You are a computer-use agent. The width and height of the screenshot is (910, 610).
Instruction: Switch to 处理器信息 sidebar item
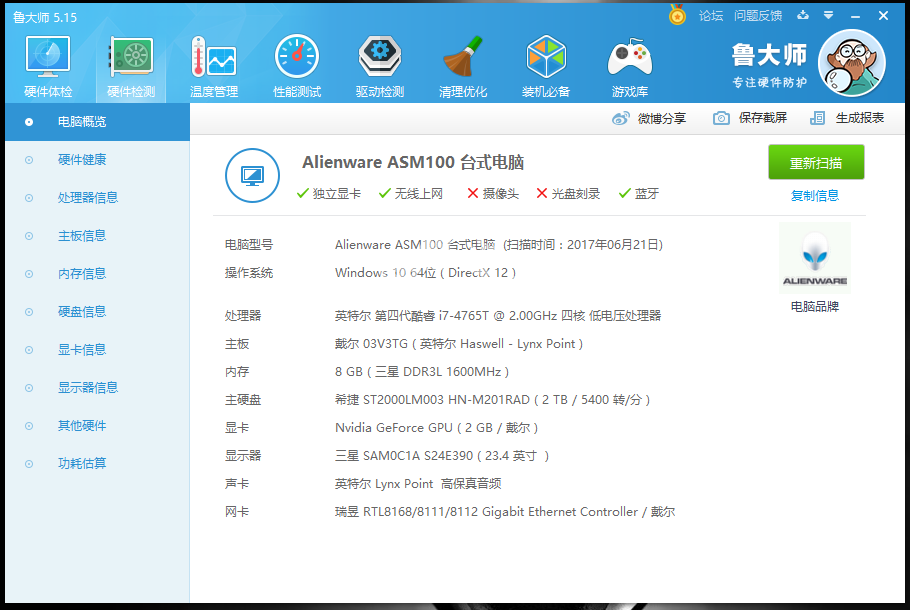88,198
